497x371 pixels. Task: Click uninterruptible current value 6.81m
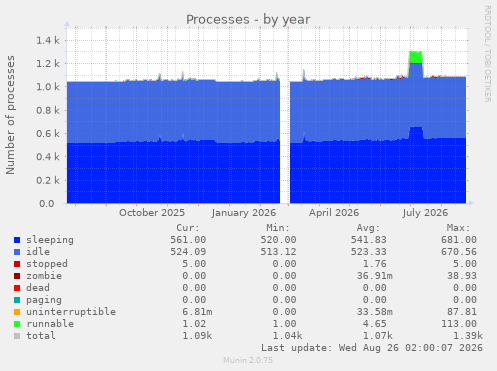click(x=197, y=312)
